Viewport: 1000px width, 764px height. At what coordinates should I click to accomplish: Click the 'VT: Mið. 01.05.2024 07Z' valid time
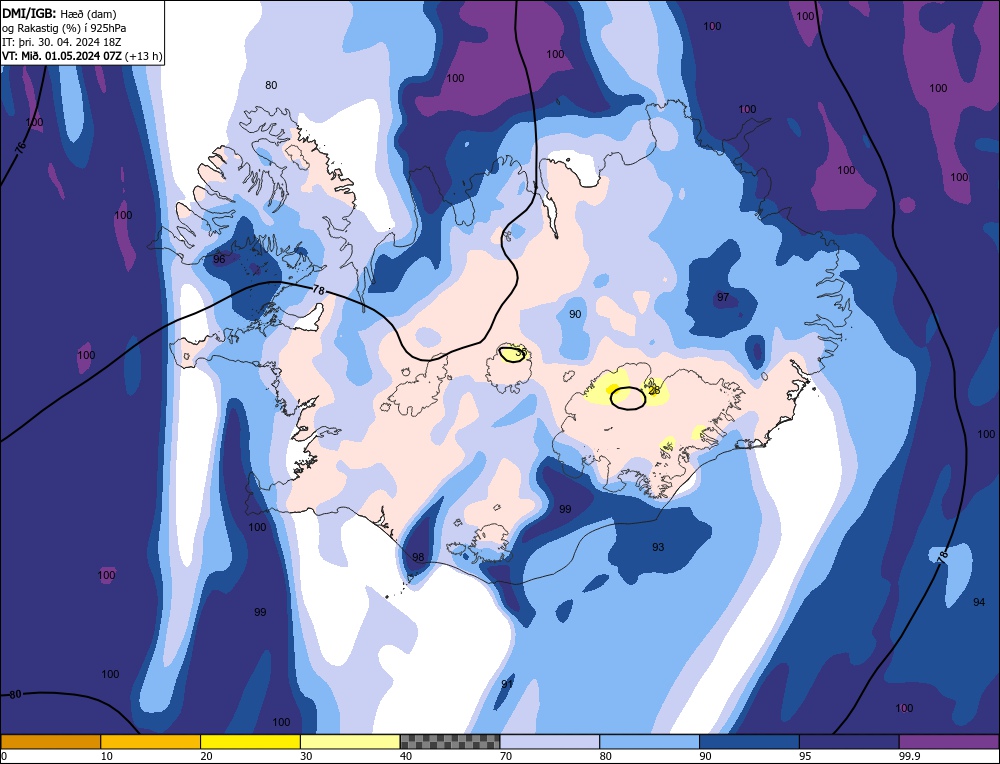[62, 56]
